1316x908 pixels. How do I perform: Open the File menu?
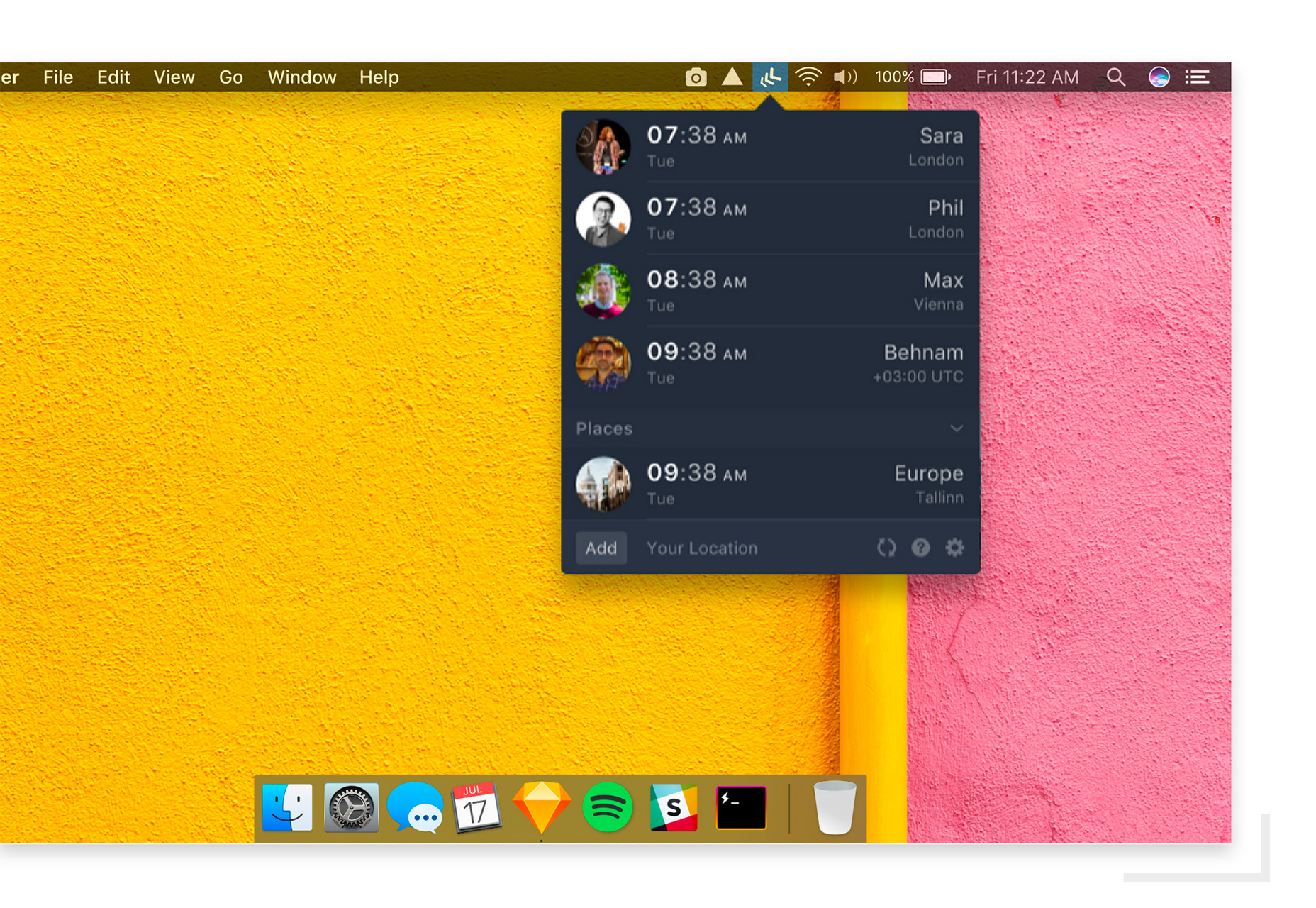(x=58, y=77)
